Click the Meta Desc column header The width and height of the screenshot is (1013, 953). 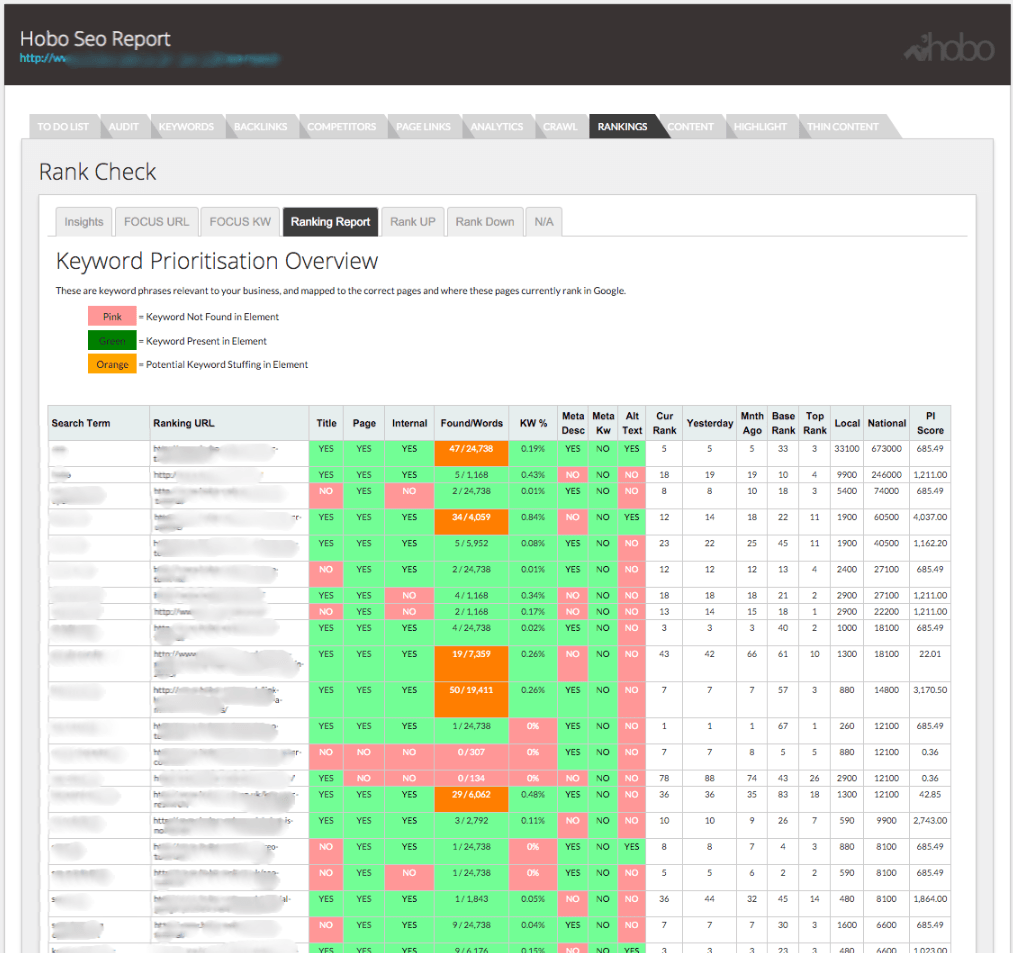click(573, 423)
